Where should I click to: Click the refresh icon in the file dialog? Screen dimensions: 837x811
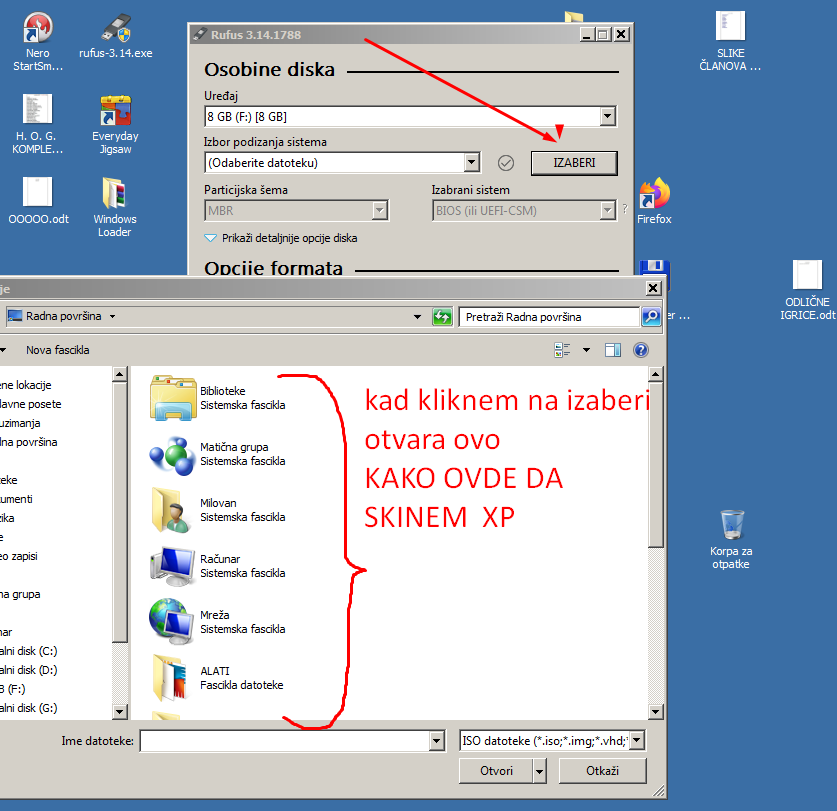[442, 317]
